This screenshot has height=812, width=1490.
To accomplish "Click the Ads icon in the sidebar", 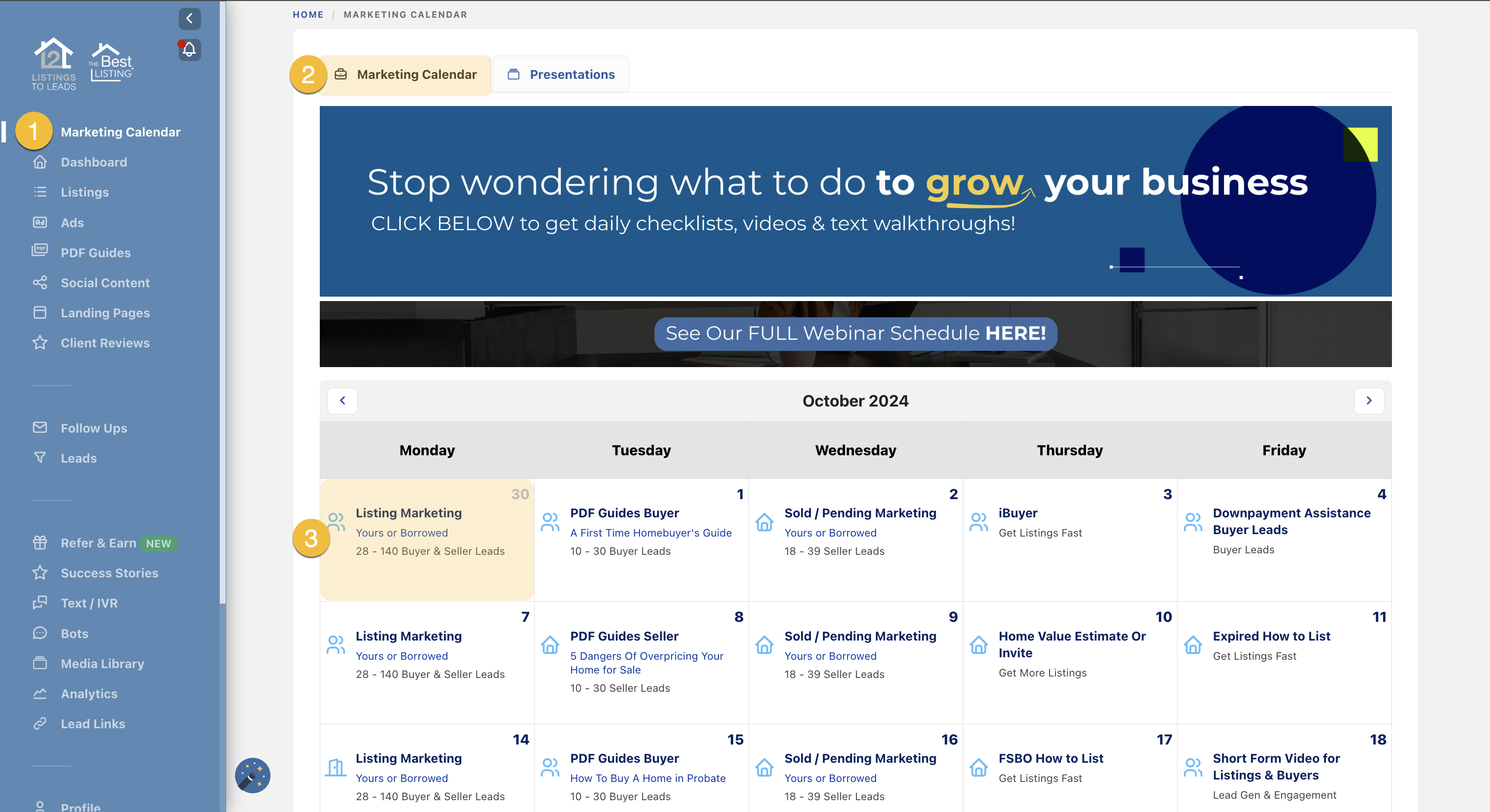I will [40, 223].
